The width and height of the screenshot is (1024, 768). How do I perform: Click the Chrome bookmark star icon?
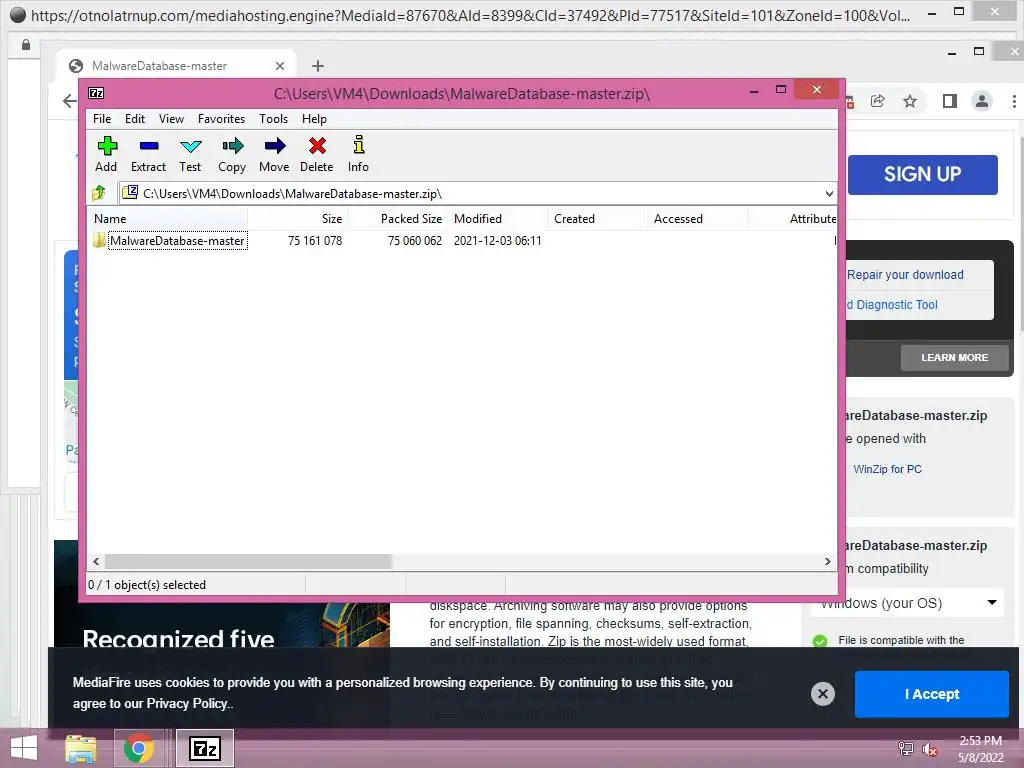click(910, 101)
